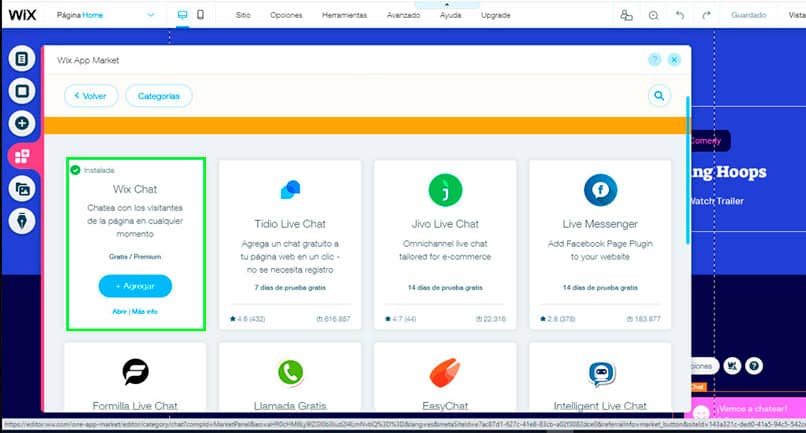Open the Live Messenger title
The height and width of the screenshot is (433, 806).
tap(600, 224)
